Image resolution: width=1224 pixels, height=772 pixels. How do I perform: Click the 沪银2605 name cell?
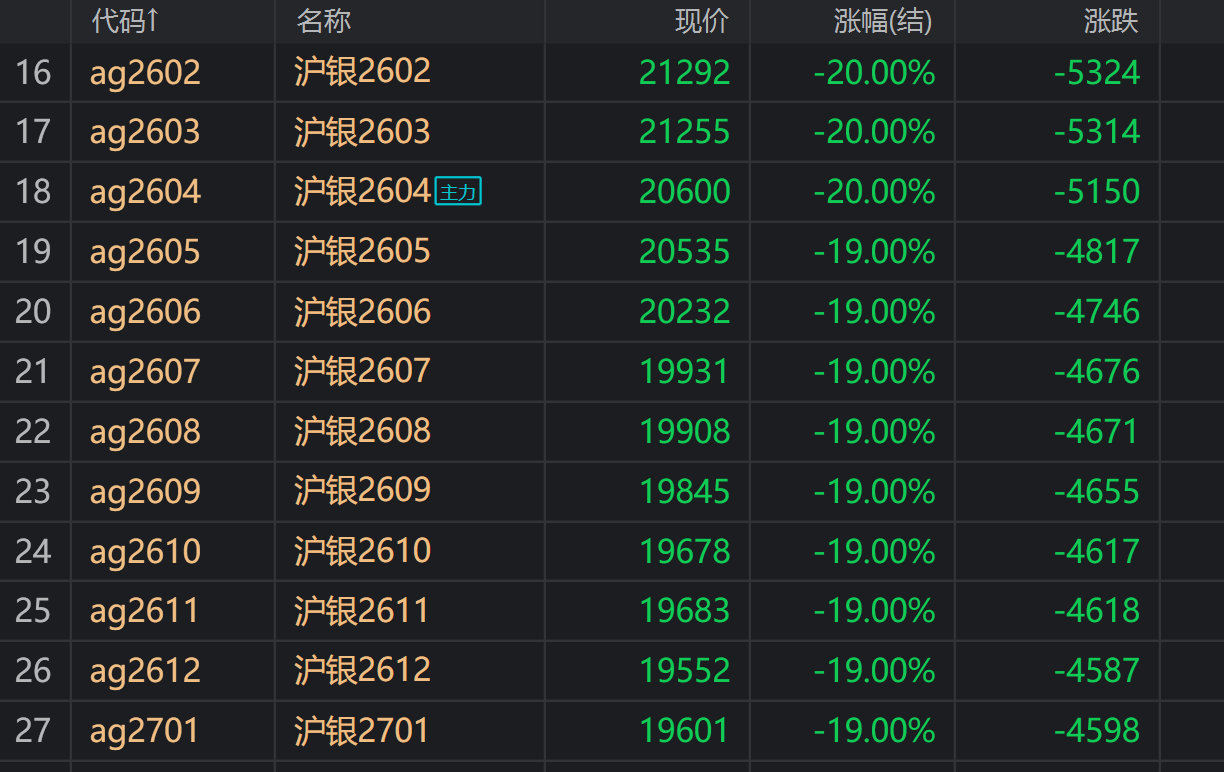(x=362, y=251)
